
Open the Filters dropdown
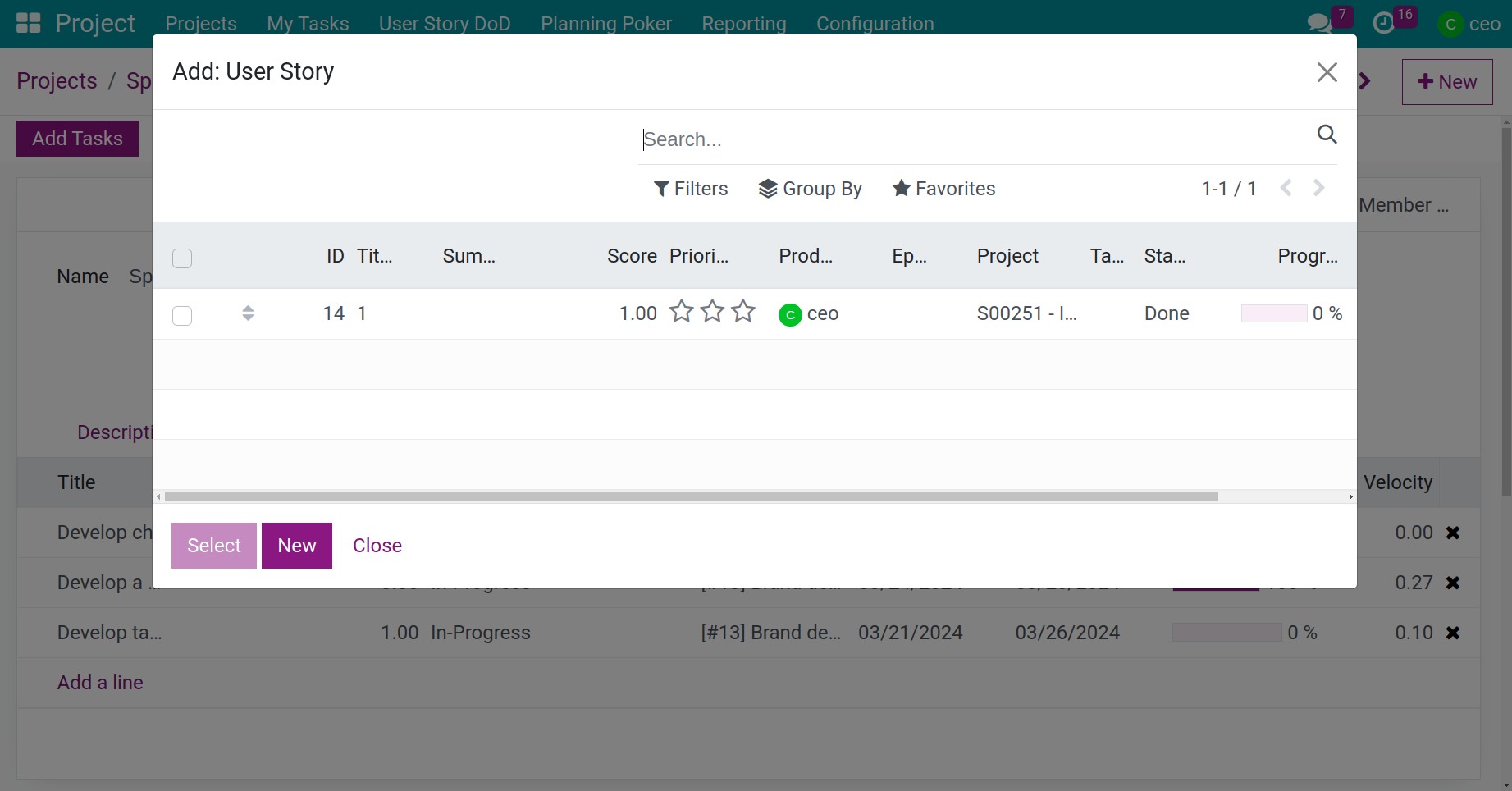click(x=691, y=189)
